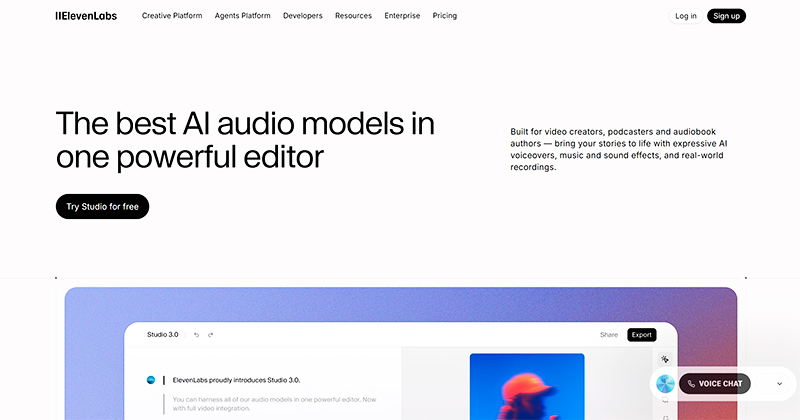Open the Developers menu
The height and width of the screenshot is (420, 800).
click(303, 16)
